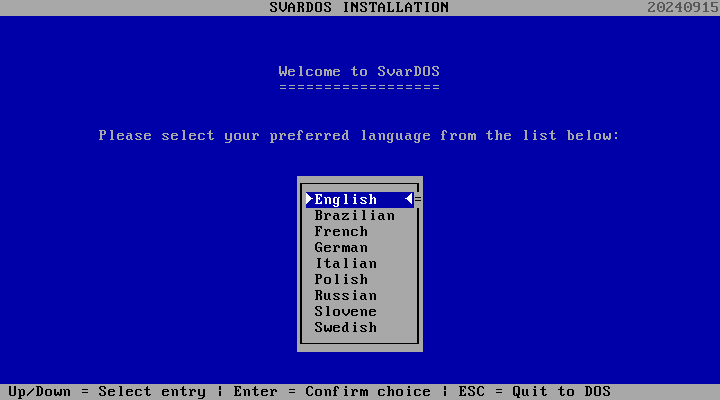Click the empty gray area below Swedish

pos(359,342)
